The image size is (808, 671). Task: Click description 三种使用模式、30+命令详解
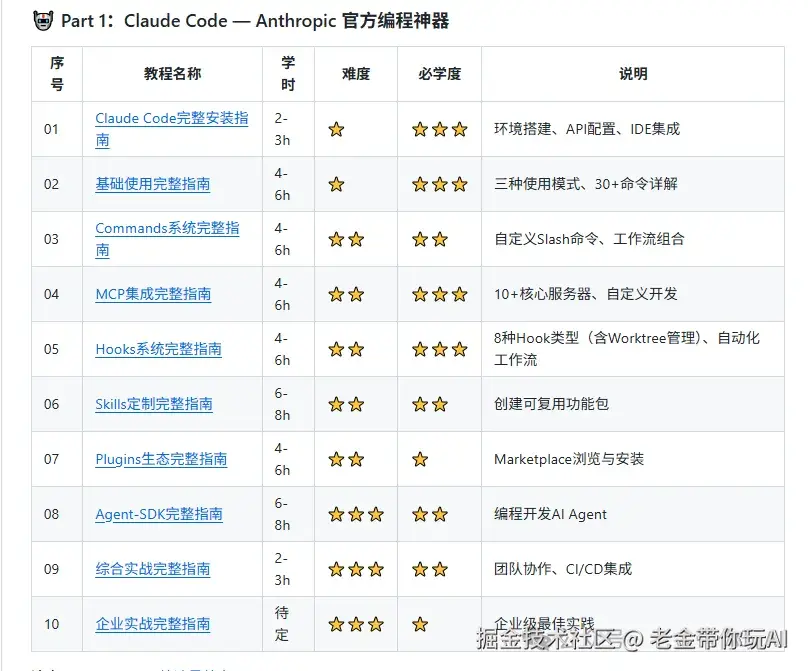586,184
